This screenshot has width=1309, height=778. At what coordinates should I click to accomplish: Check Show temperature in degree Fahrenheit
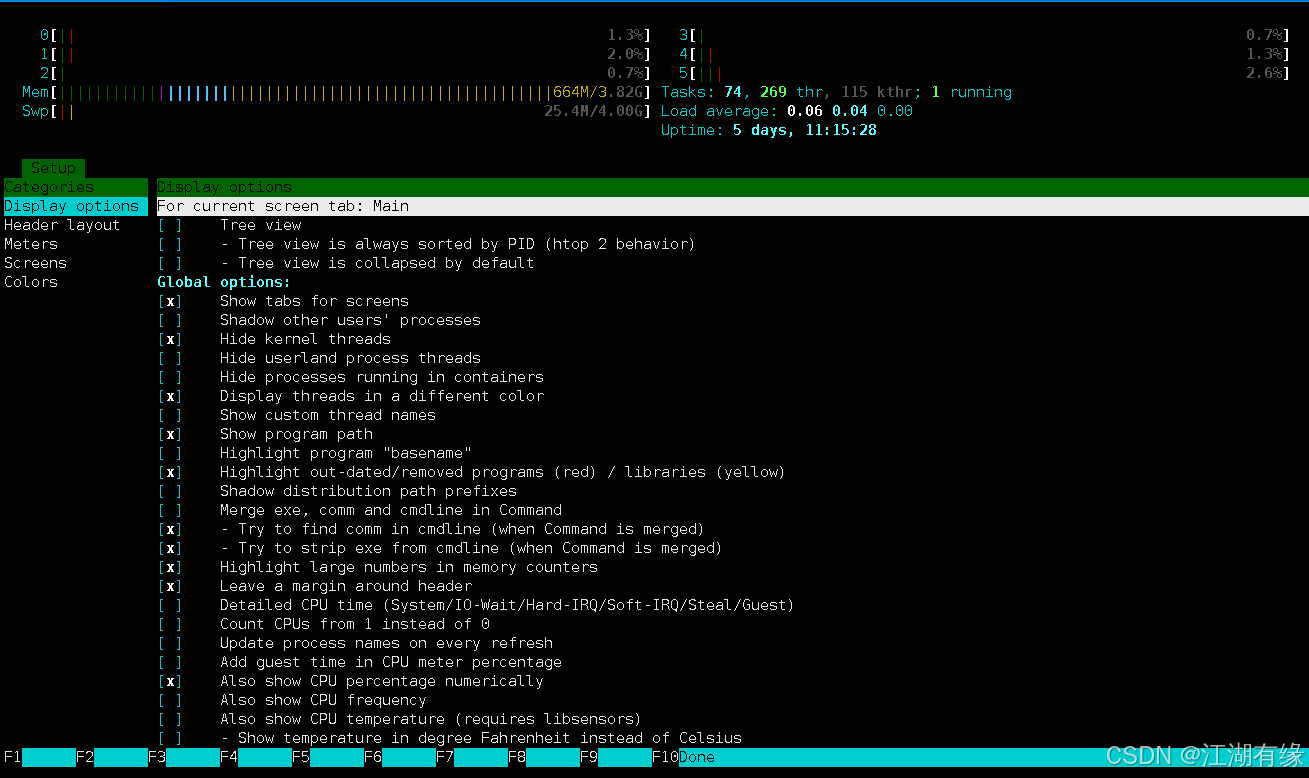pos(170,738)
